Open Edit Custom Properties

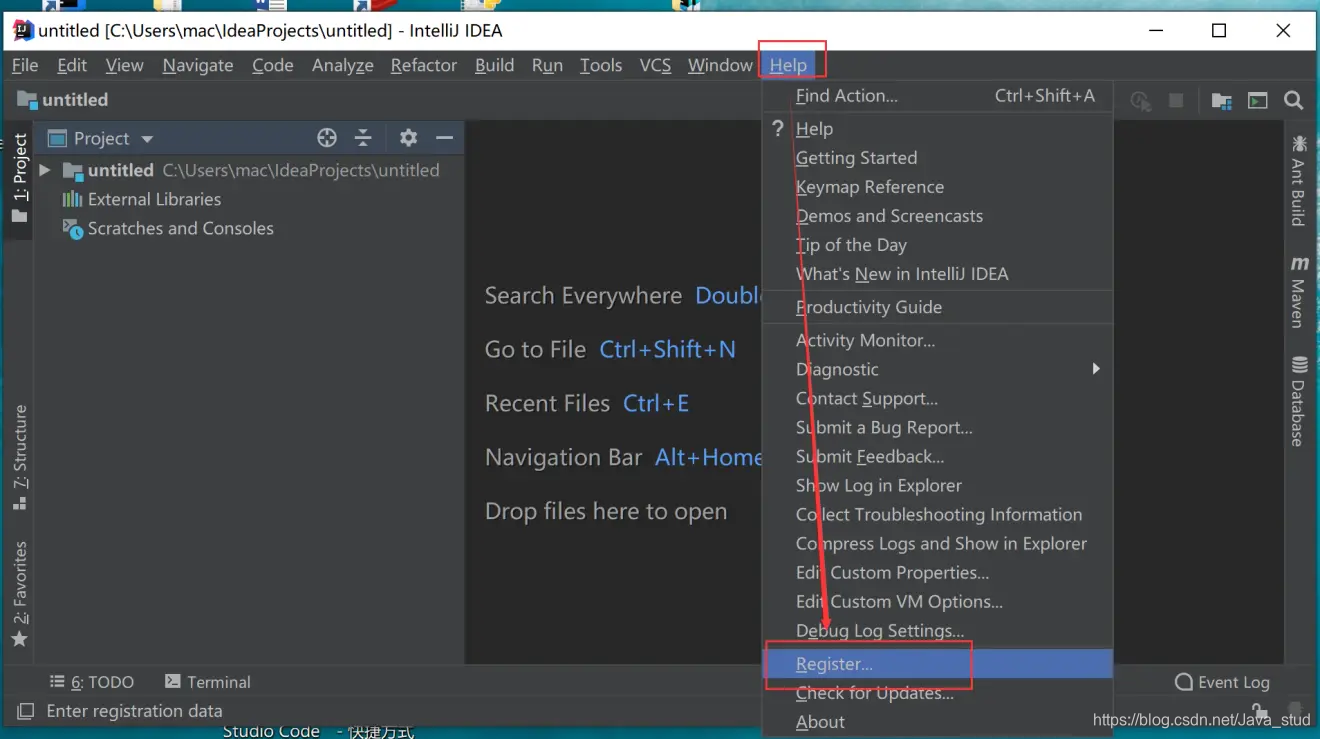938,572
